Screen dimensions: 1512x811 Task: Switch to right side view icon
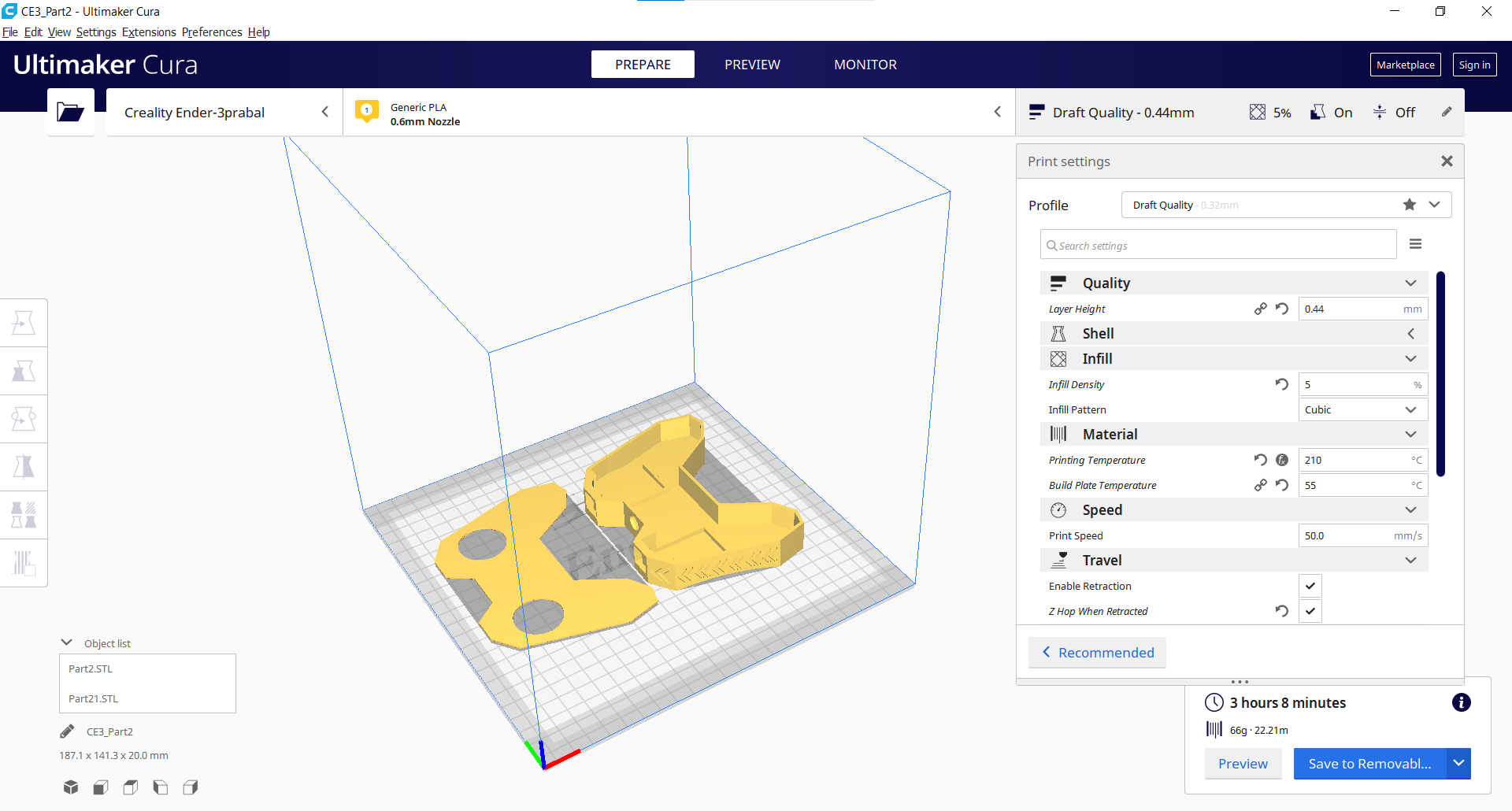point(191,787)
